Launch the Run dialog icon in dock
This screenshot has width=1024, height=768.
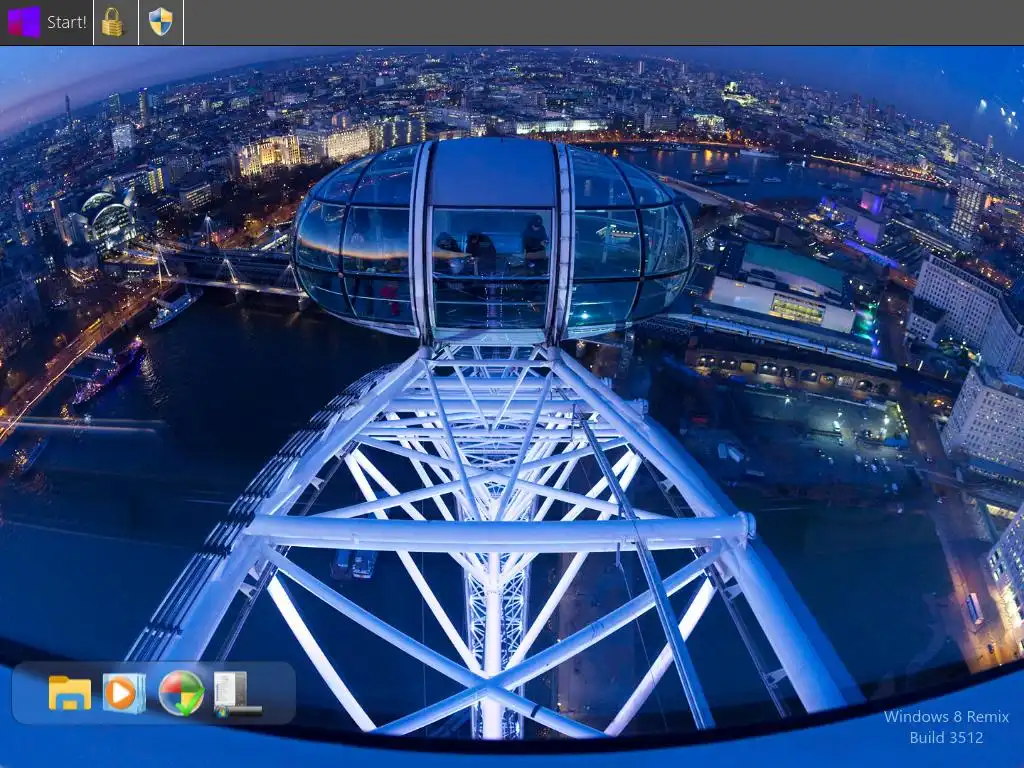coord(236,694)
